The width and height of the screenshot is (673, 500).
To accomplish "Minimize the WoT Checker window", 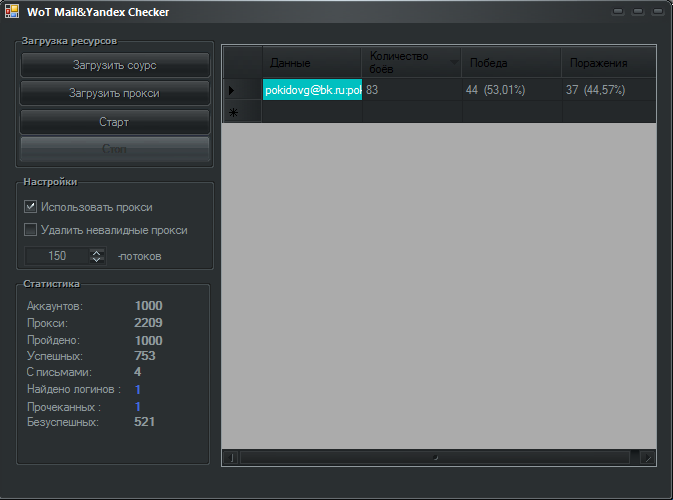I will pyautogui.click(x=618, y=12).
